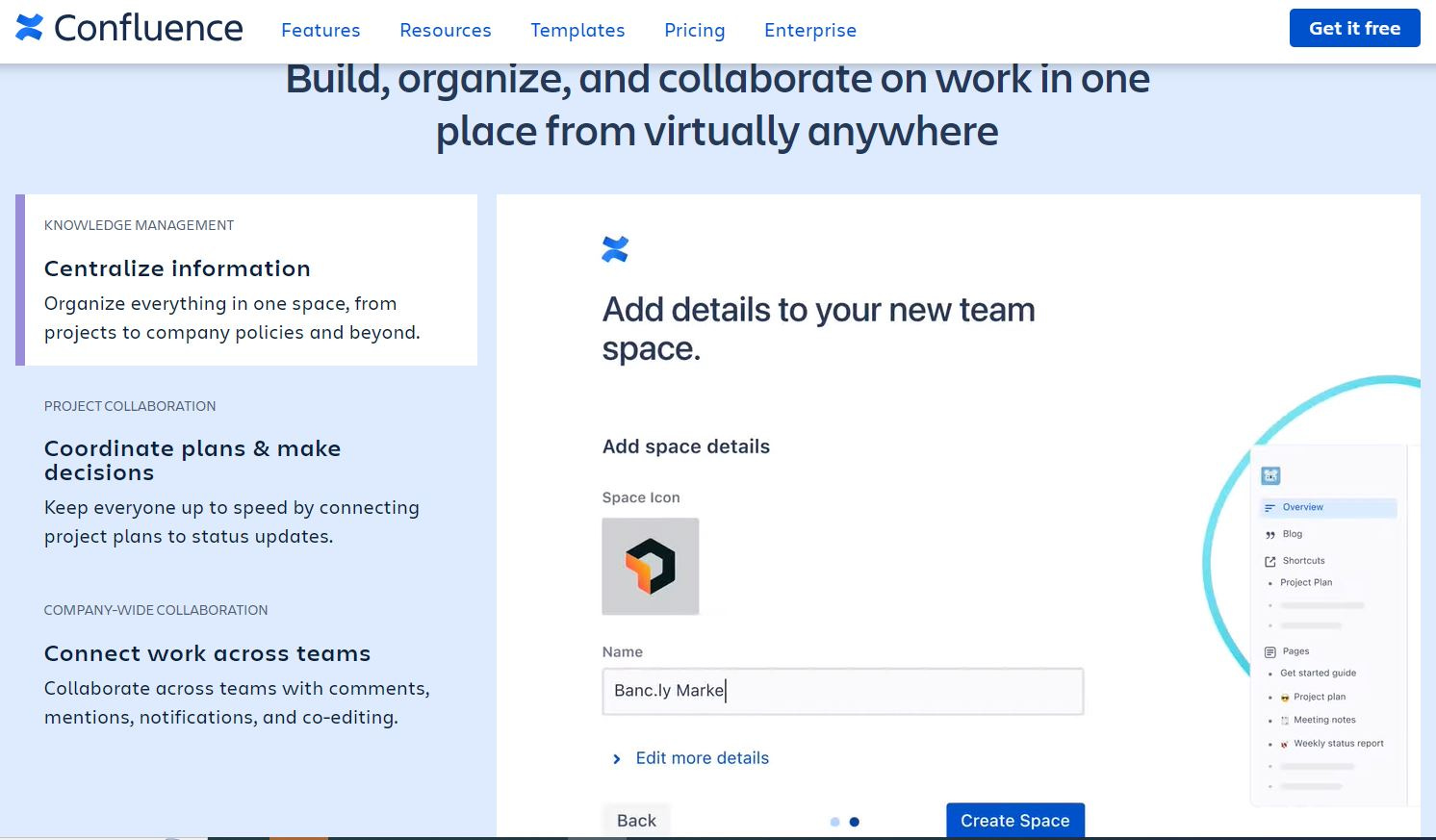Open the Templates menu
Image resolution: width=1436 pixels, height=840 pixels.
pyautogui.click(x=577, y=30)
